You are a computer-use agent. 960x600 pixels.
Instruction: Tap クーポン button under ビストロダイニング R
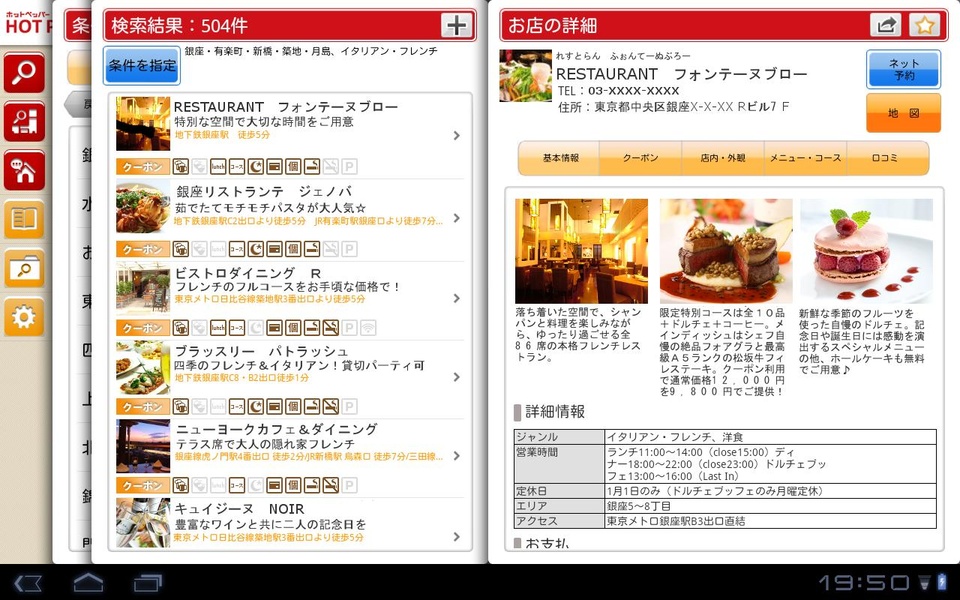(x=143, y=328)
